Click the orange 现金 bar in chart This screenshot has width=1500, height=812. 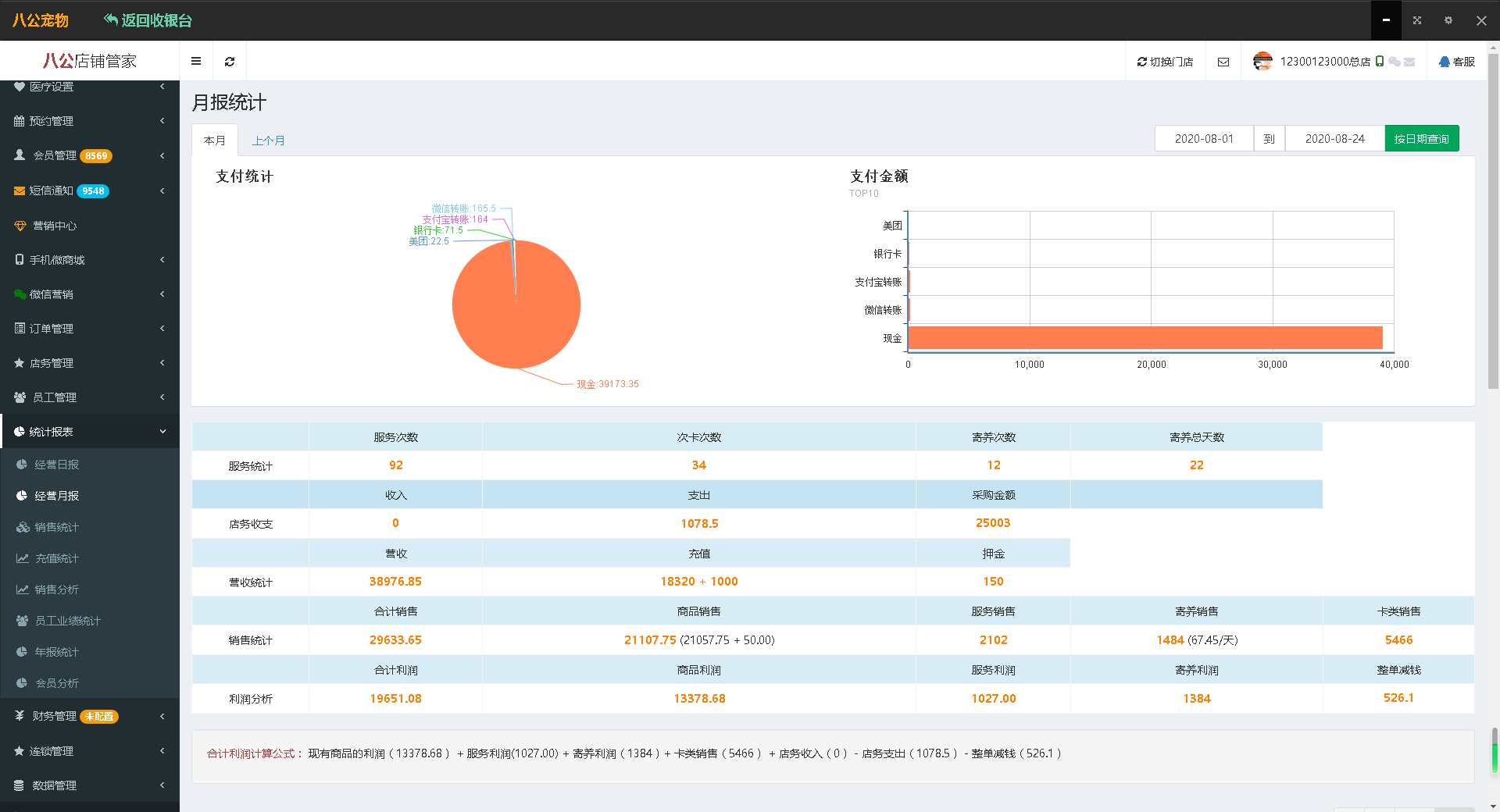[x=1145, y=338]
